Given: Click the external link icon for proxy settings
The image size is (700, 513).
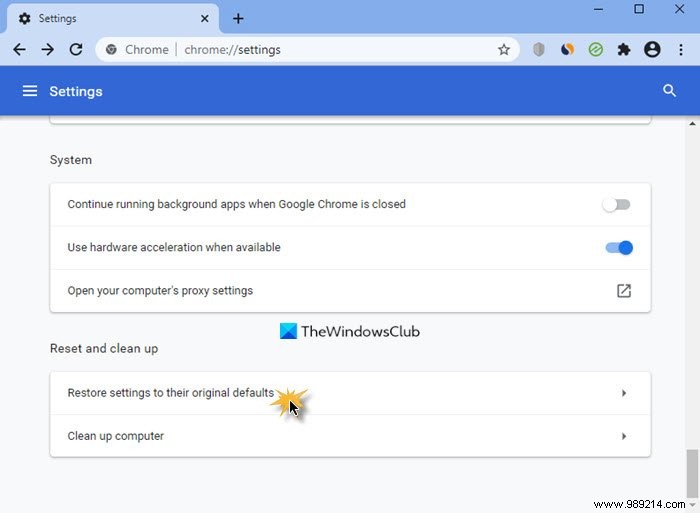Looking at the screenshot, I should (x=624, y=291).
